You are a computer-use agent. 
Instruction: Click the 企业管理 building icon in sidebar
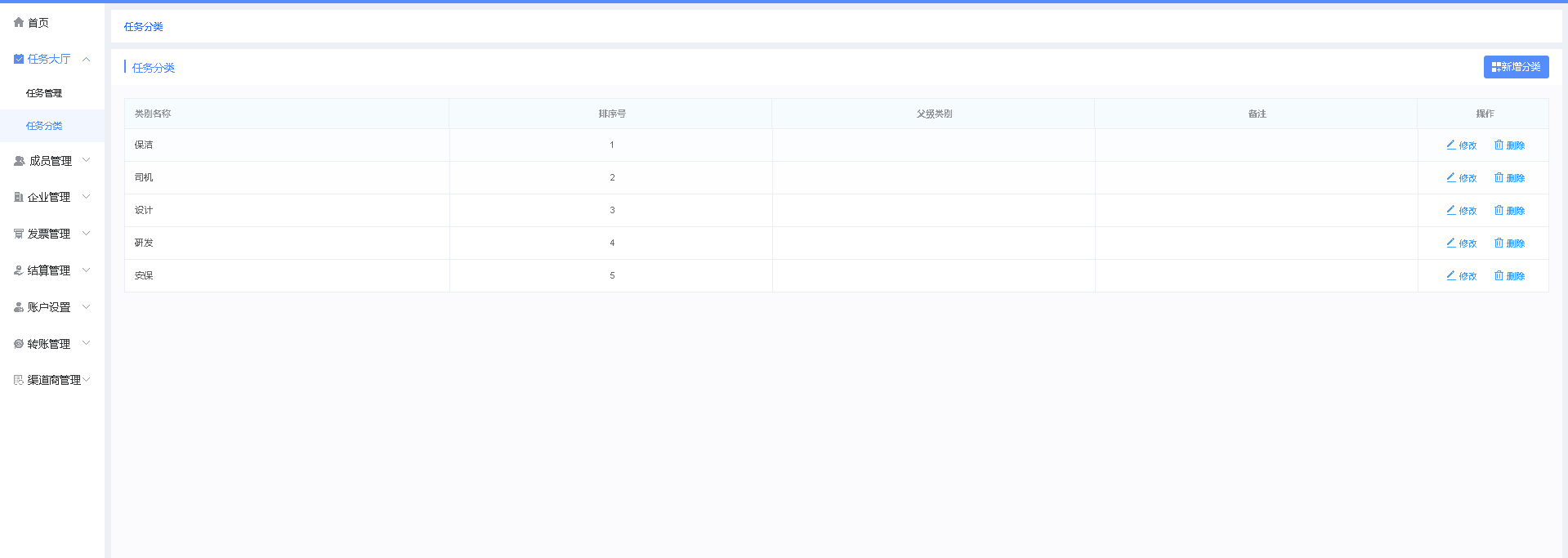point(19,197)
